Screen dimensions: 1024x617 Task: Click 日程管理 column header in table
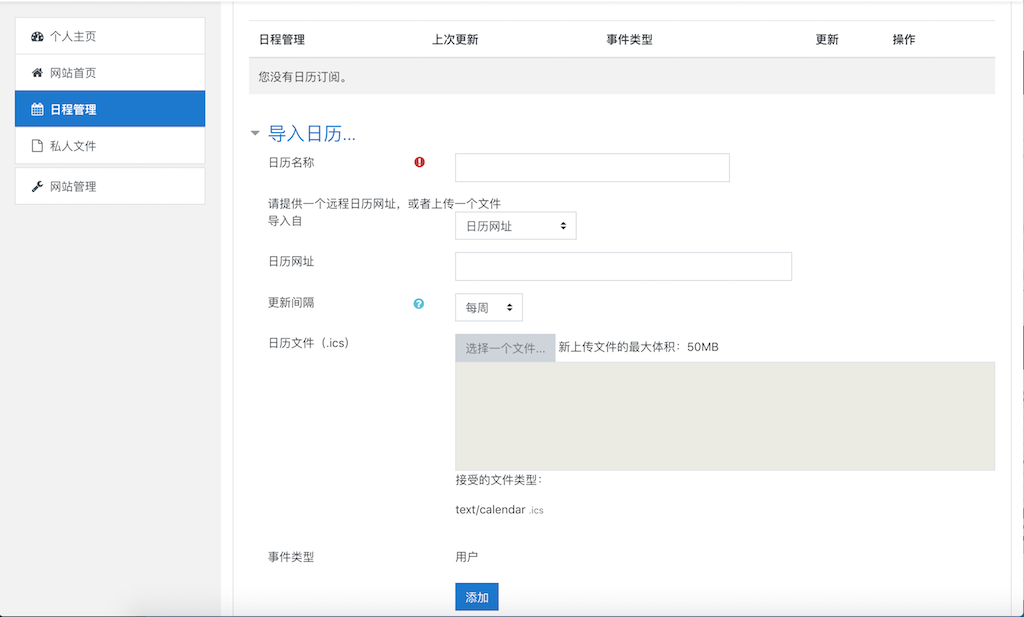click(x=281, y=39)
